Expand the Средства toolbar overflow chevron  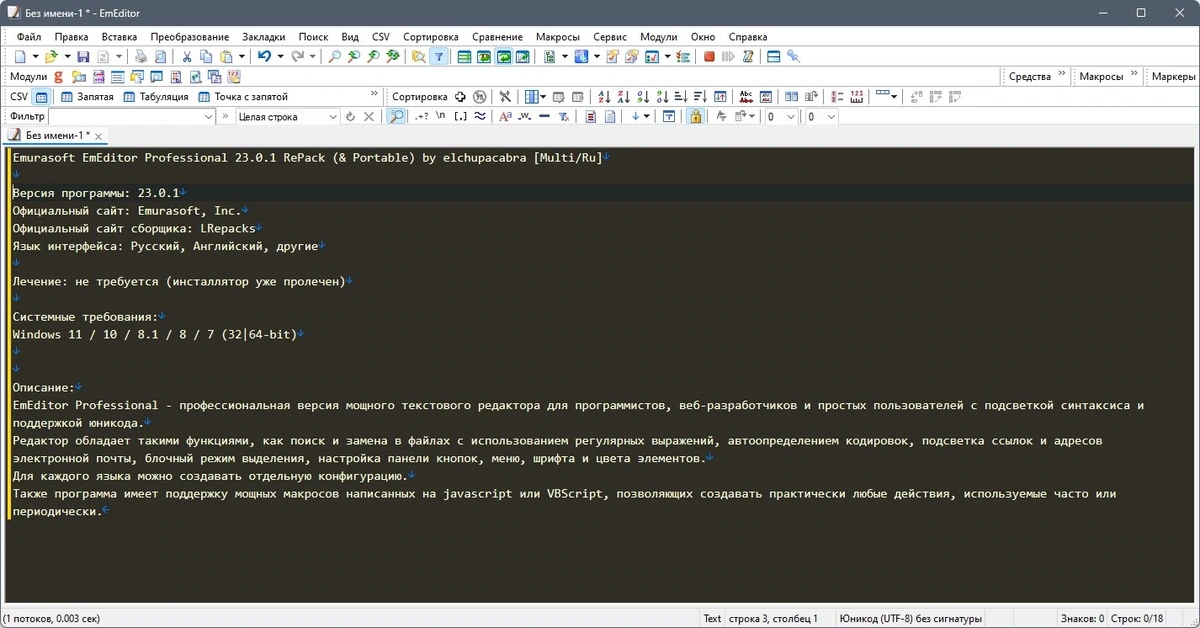tap(1061, 74)
